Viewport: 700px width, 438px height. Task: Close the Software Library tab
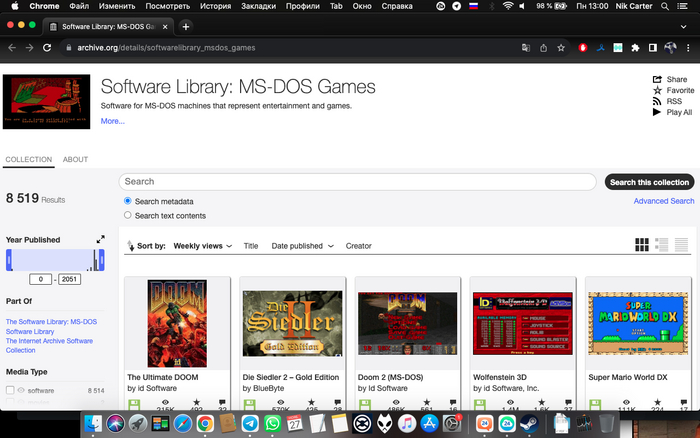[165, 27]
